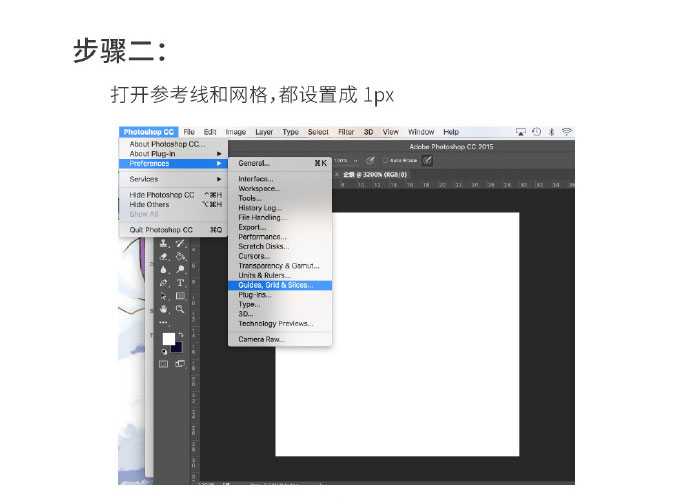Open Performance... preferences
The image size is (690, 504).
click(x=280, y=237)
